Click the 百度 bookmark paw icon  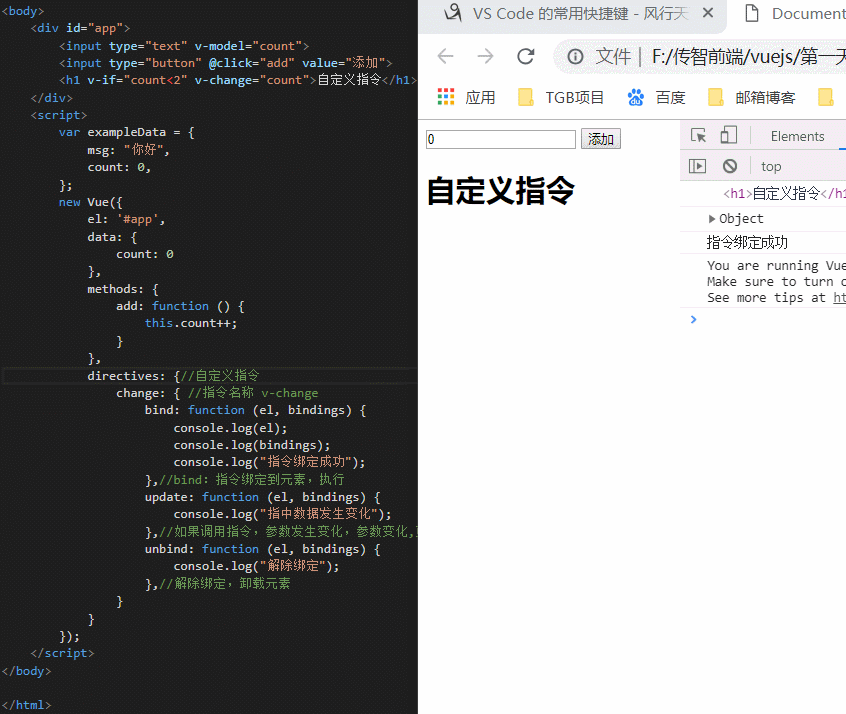click(636, 98)
